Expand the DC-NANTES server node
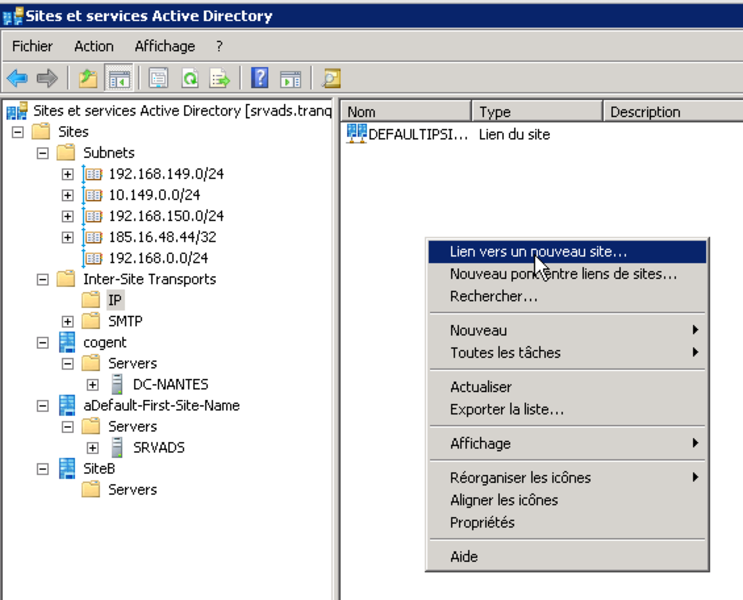This screenshot has width=743, height=600. point(93,384)
